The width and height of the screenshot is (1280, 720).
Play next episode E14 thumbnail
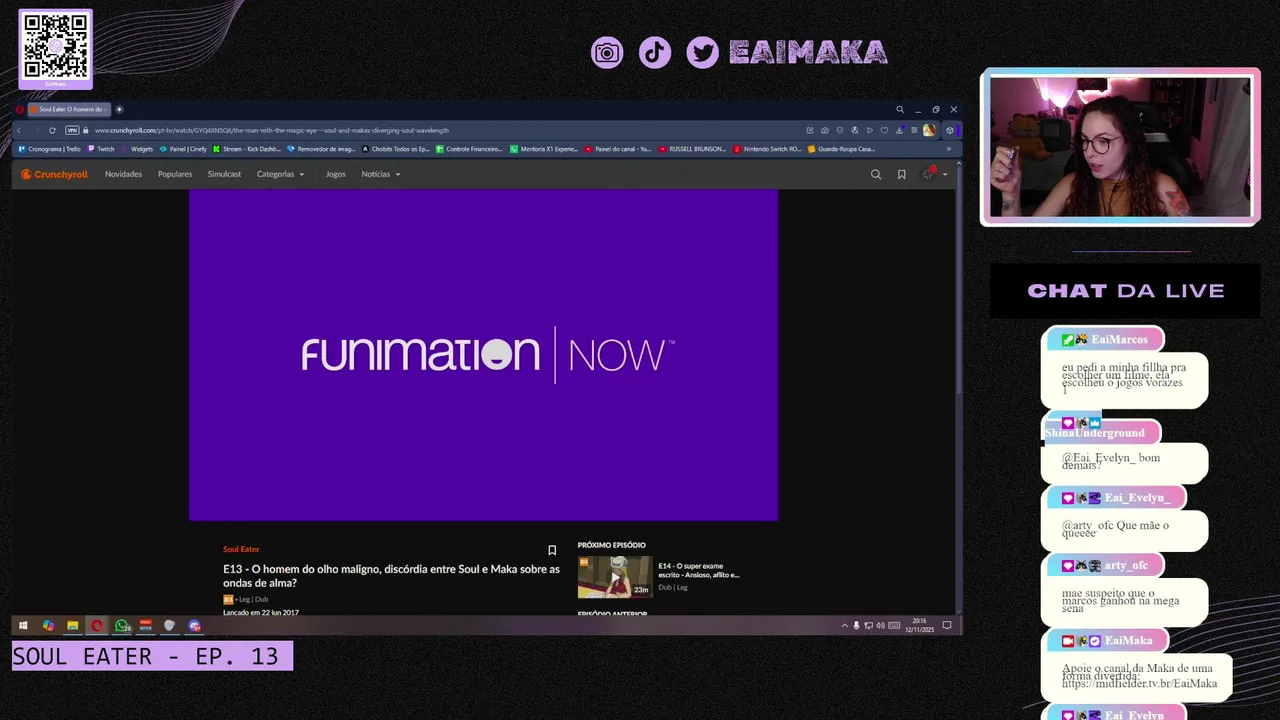click(615, 577)
